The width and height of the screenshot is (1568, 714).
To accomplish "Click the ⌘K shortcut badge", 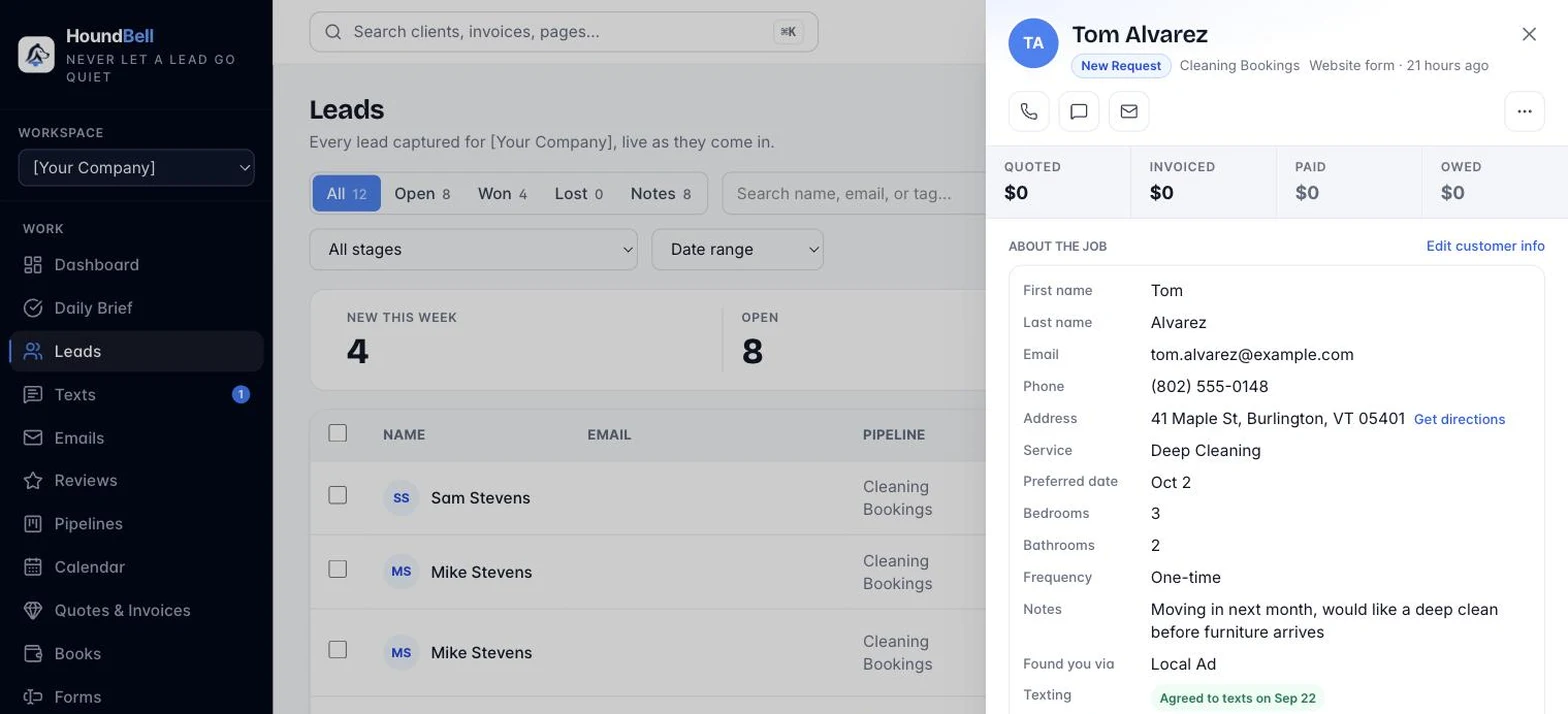I will [x=788, y=32].
